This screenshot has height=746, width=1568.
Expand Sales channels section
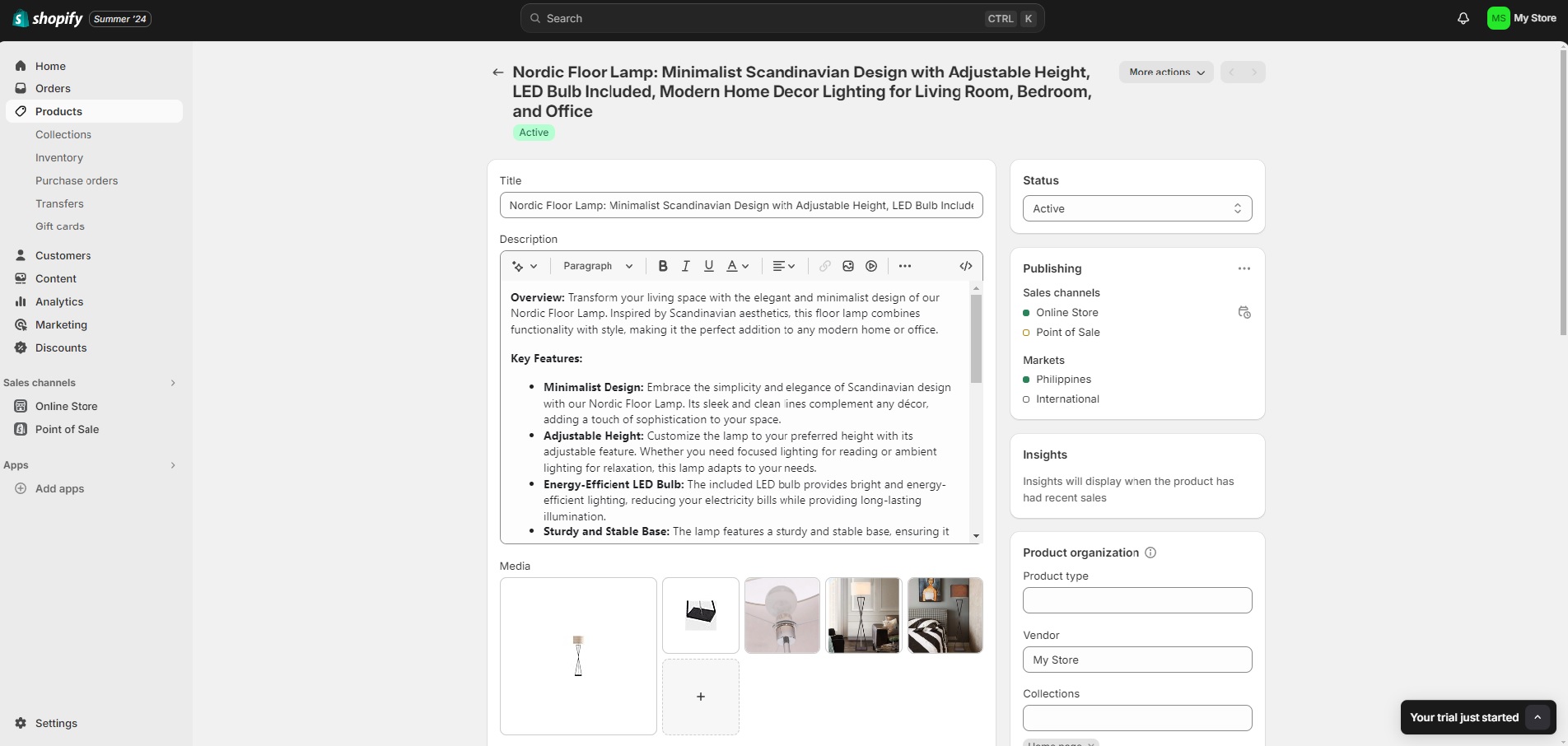173,383
